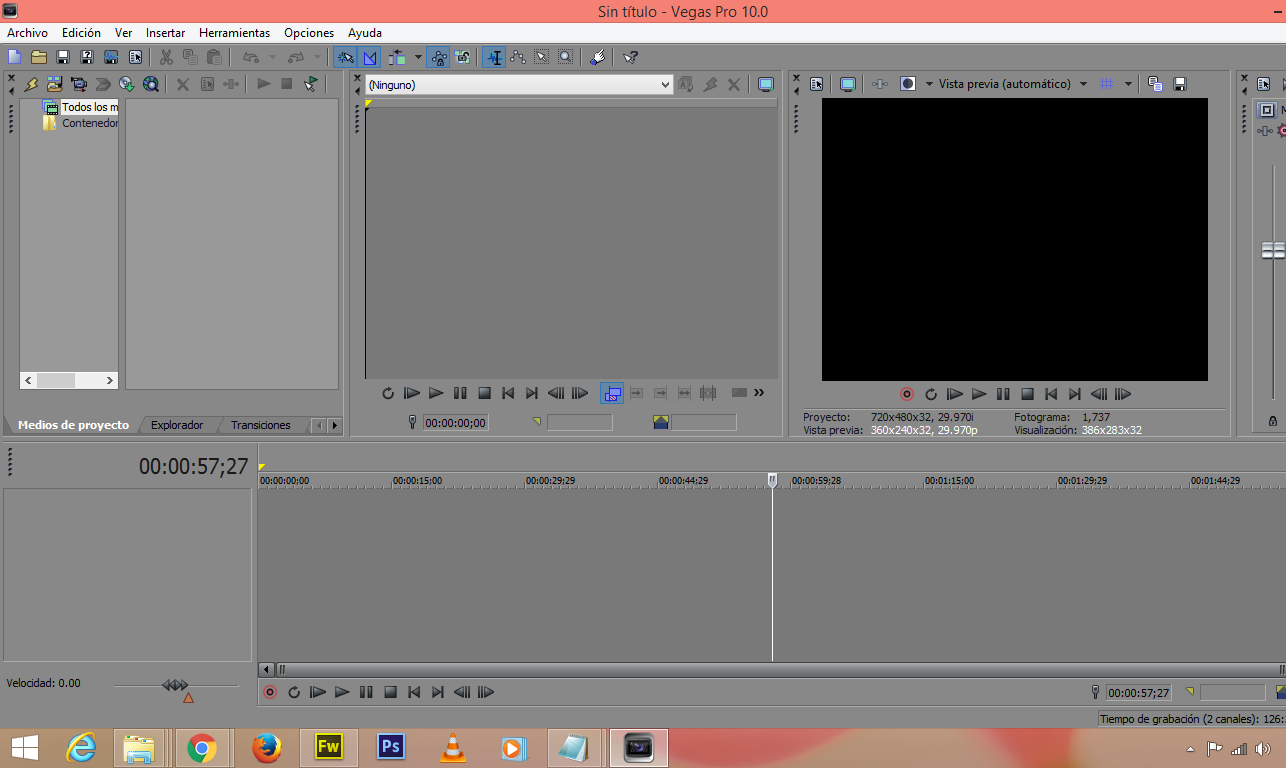Viewport: 1286px width, 768px height.
Task: Switch to the Explorador tab
Action: tap(176, 425)
